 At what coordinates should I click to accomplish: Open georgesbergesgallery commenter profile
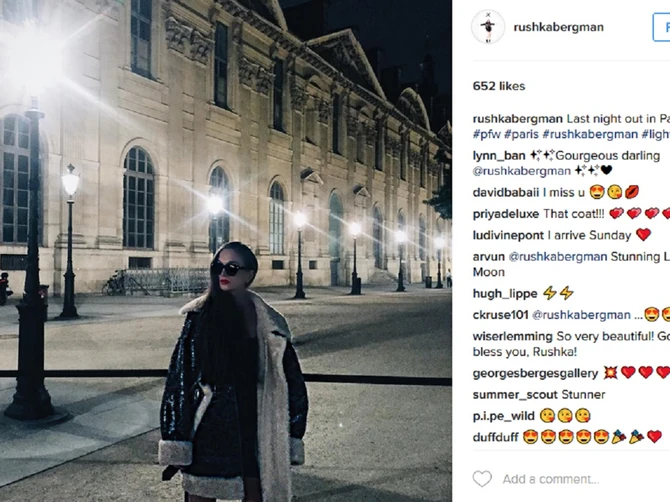(x=535, y=373)
